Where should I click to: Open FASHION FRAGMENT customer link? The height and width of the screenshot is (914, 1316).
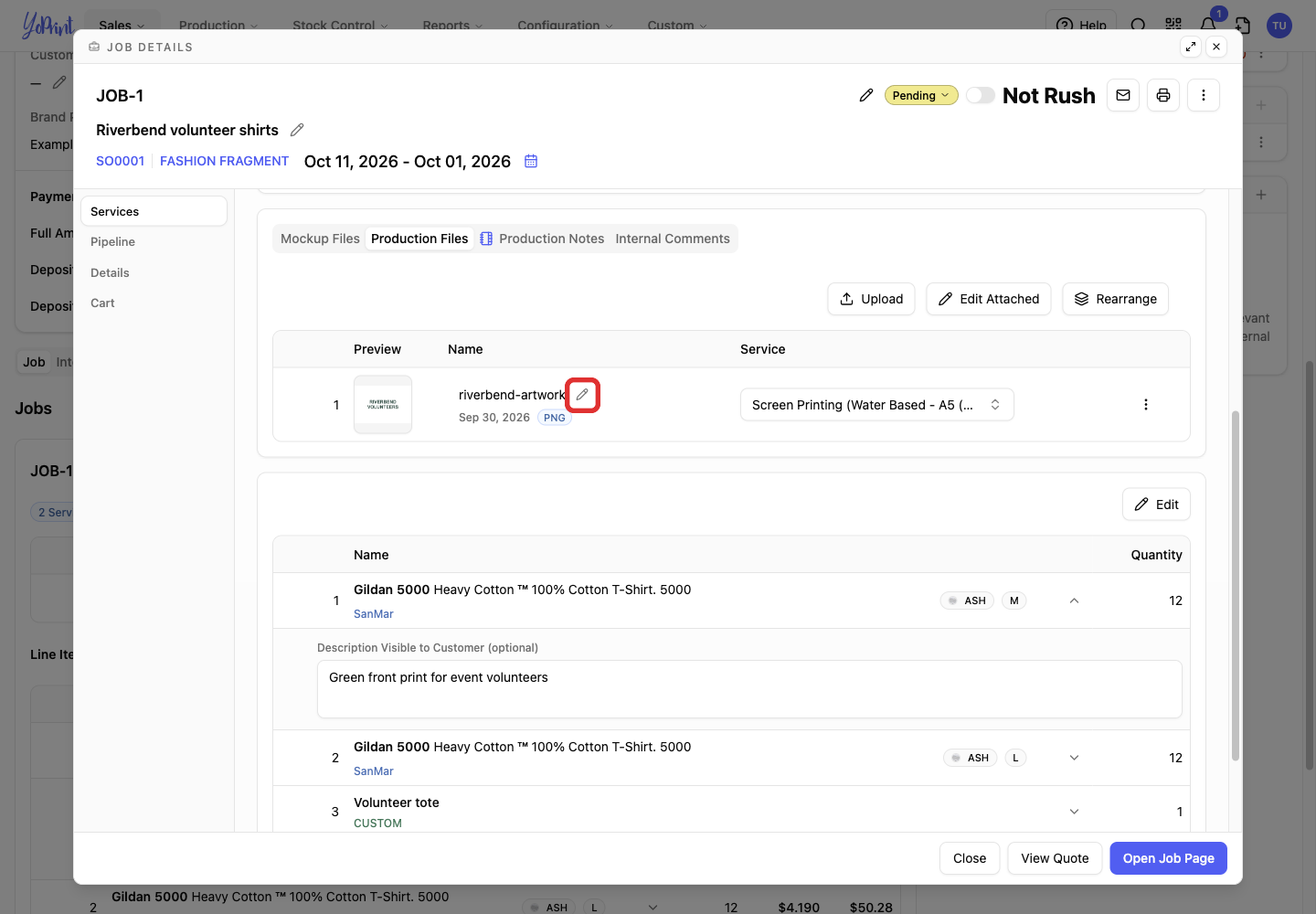(224, 161)
